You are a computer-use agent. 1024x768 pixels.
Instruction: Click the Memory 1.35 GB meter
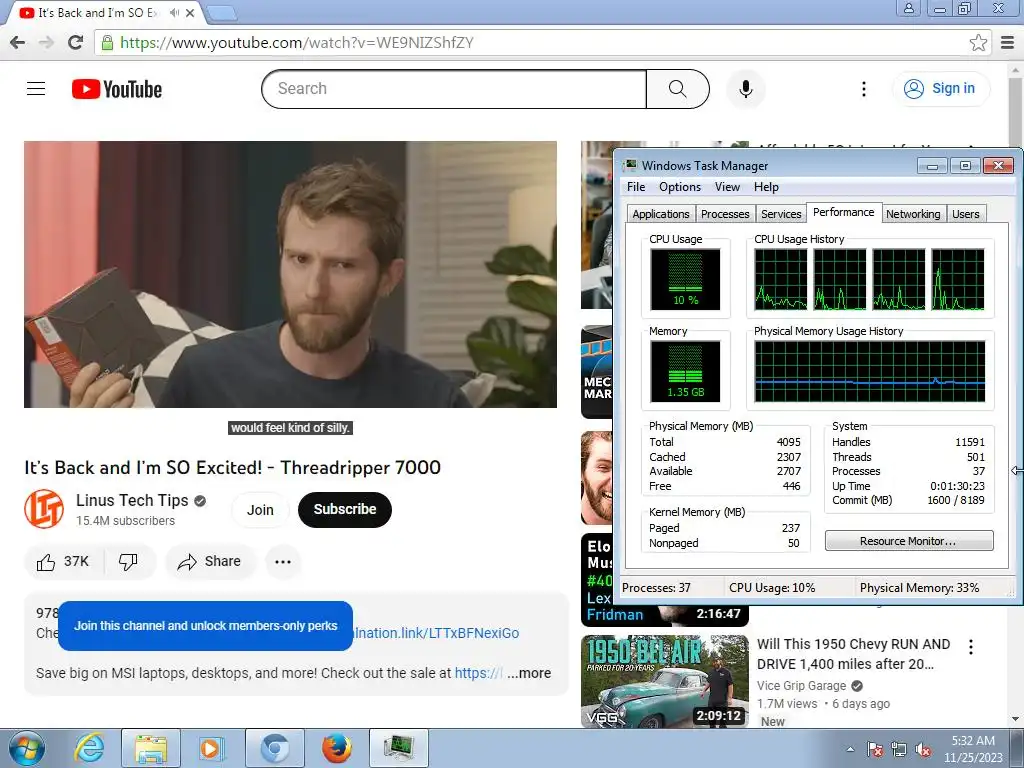pos(685,371)
